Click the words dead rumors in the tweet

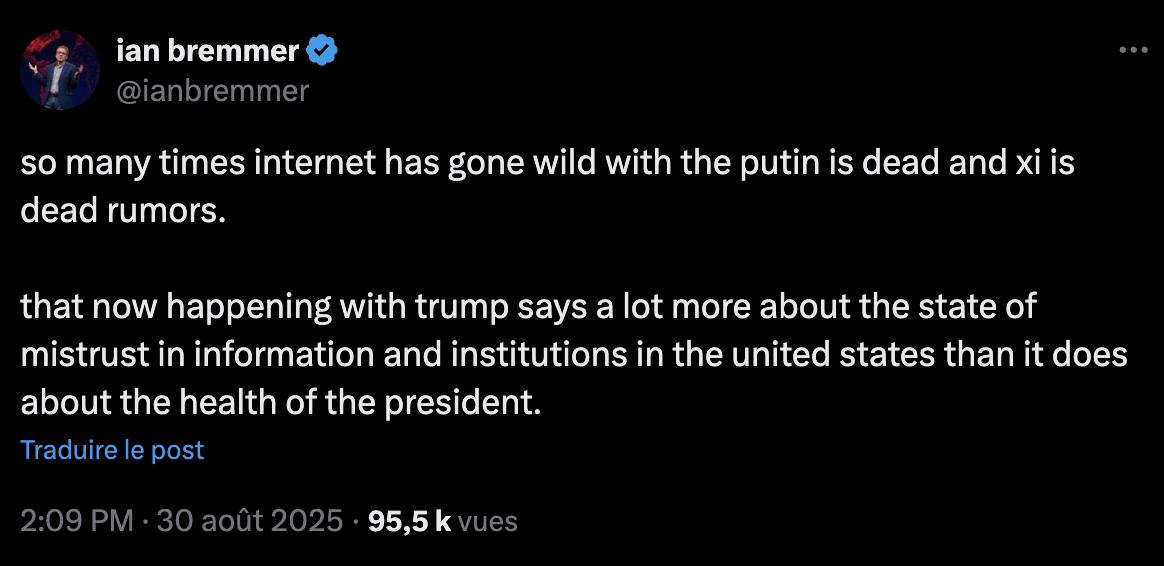click(117, 211)
